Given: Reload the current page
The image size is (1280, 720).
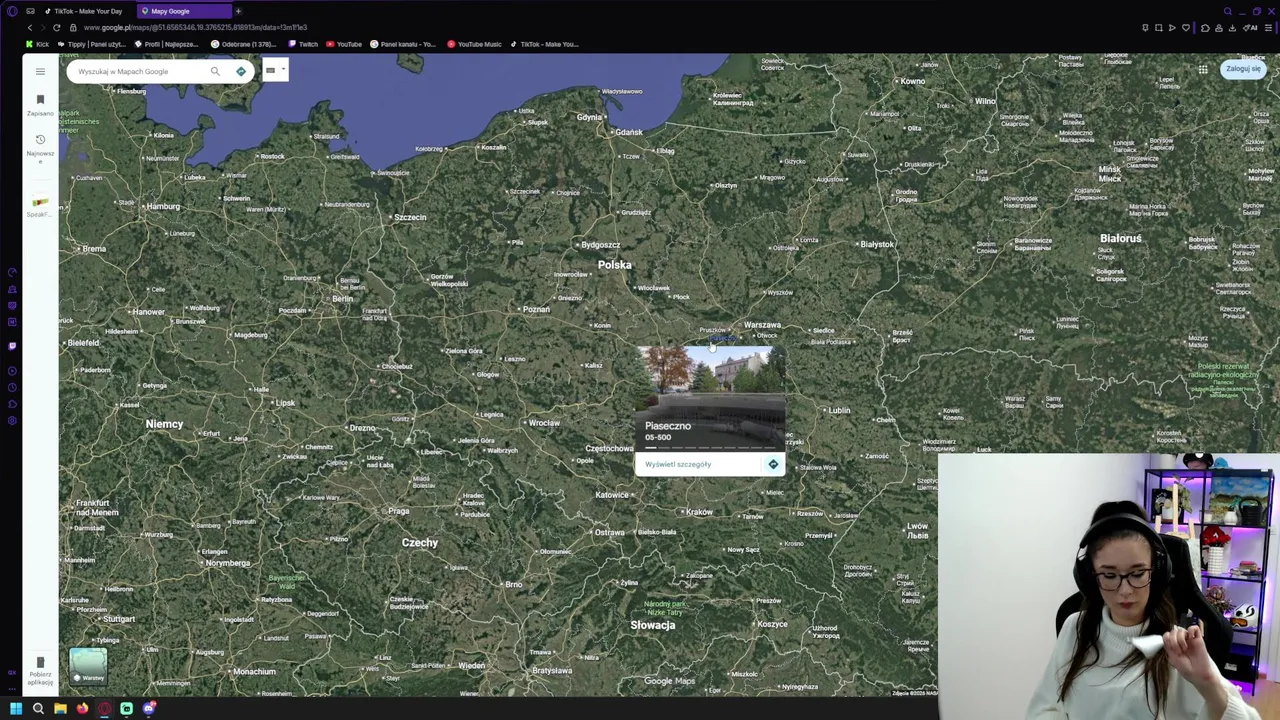Looking at the screenshot, I should [57, 28].
